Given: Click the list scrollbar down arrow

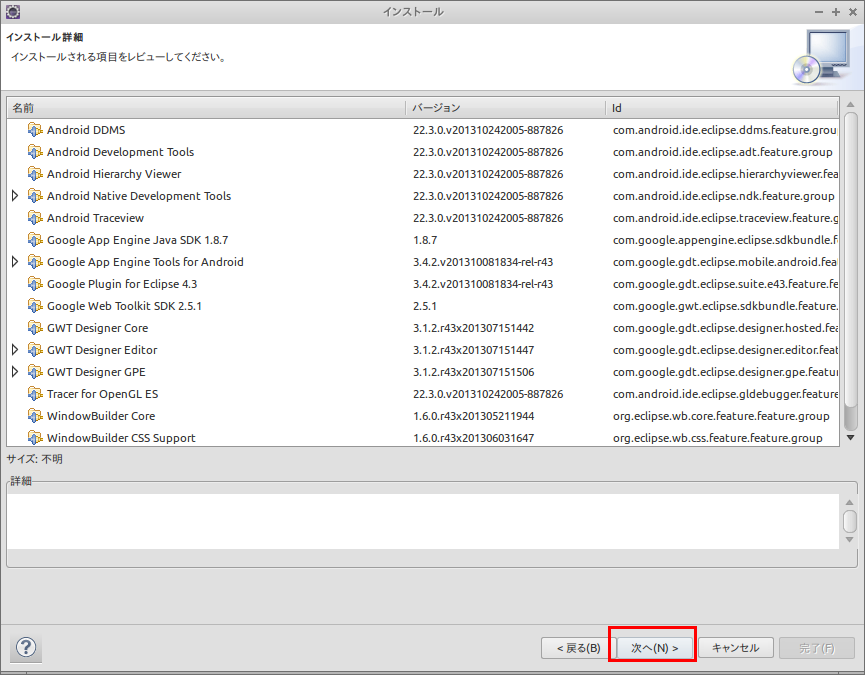Looking at the screenshot, I should [851, 438].
